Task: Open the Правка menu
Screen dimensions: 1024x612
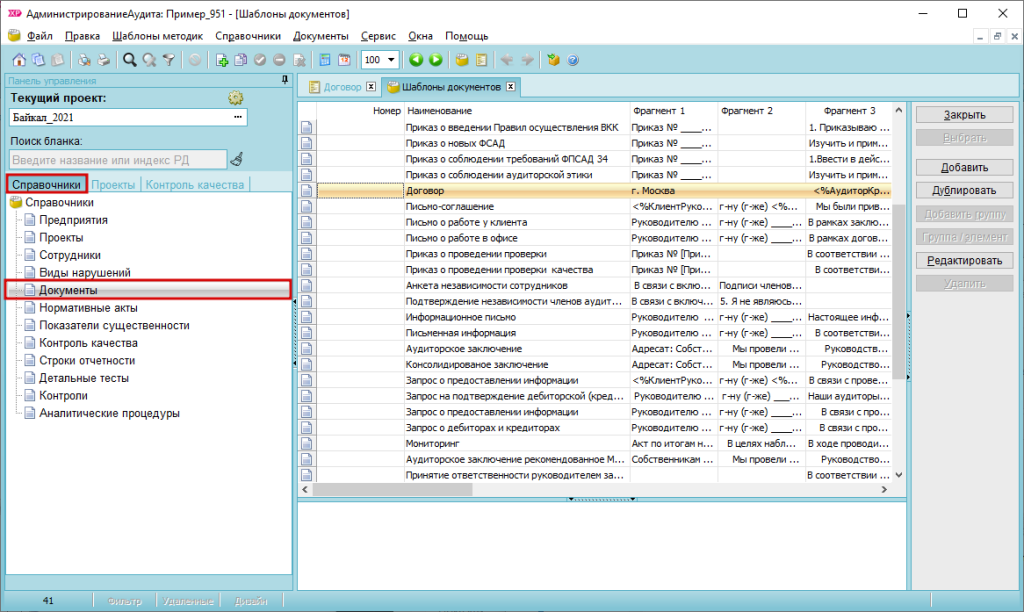Action: tap(82, 36)
